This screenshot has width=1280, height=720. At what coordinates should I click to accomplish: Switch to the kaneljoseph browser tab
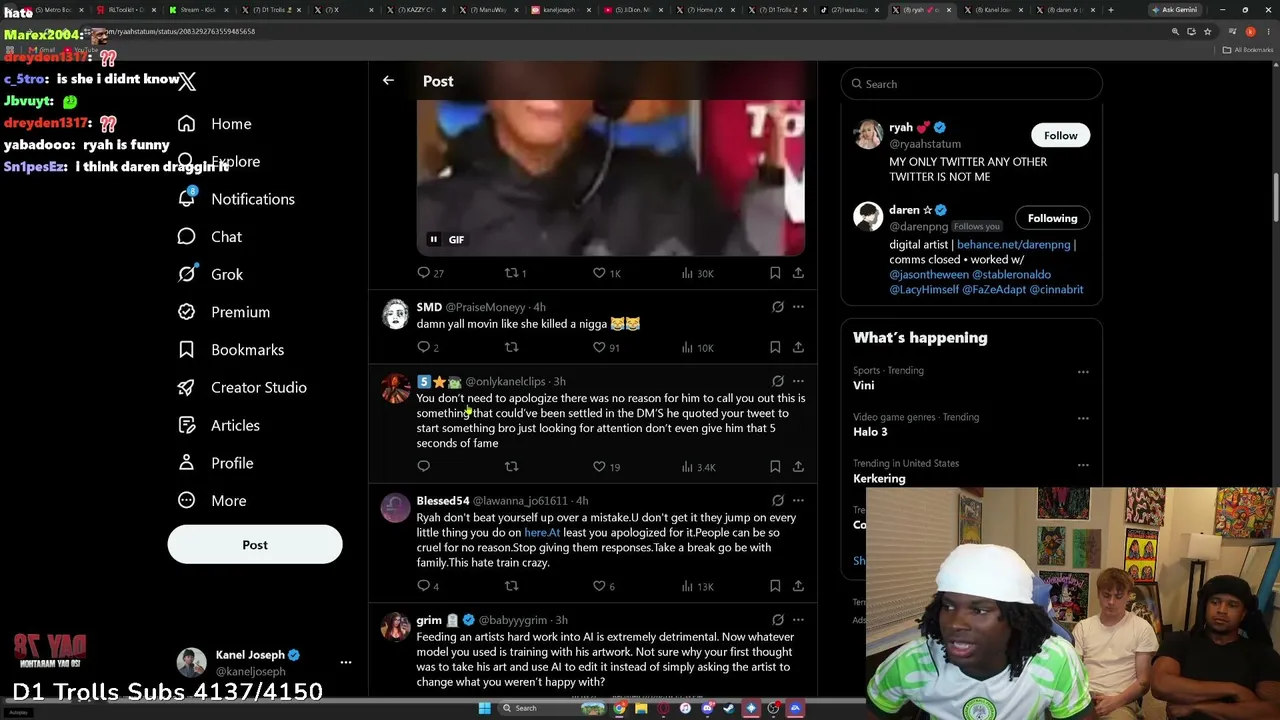[562, 10]
